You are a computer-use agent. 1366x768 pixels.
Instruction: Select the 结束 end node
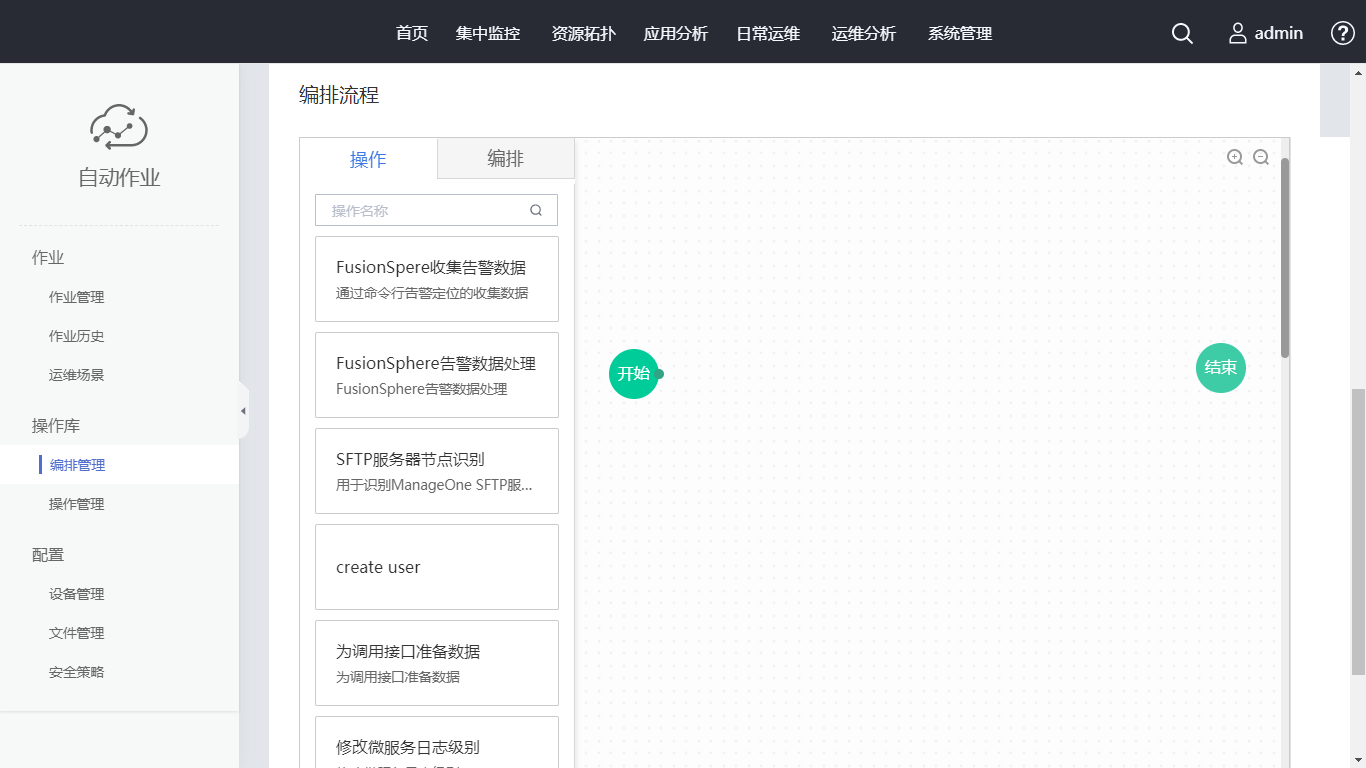click(x=1220, y=368)
